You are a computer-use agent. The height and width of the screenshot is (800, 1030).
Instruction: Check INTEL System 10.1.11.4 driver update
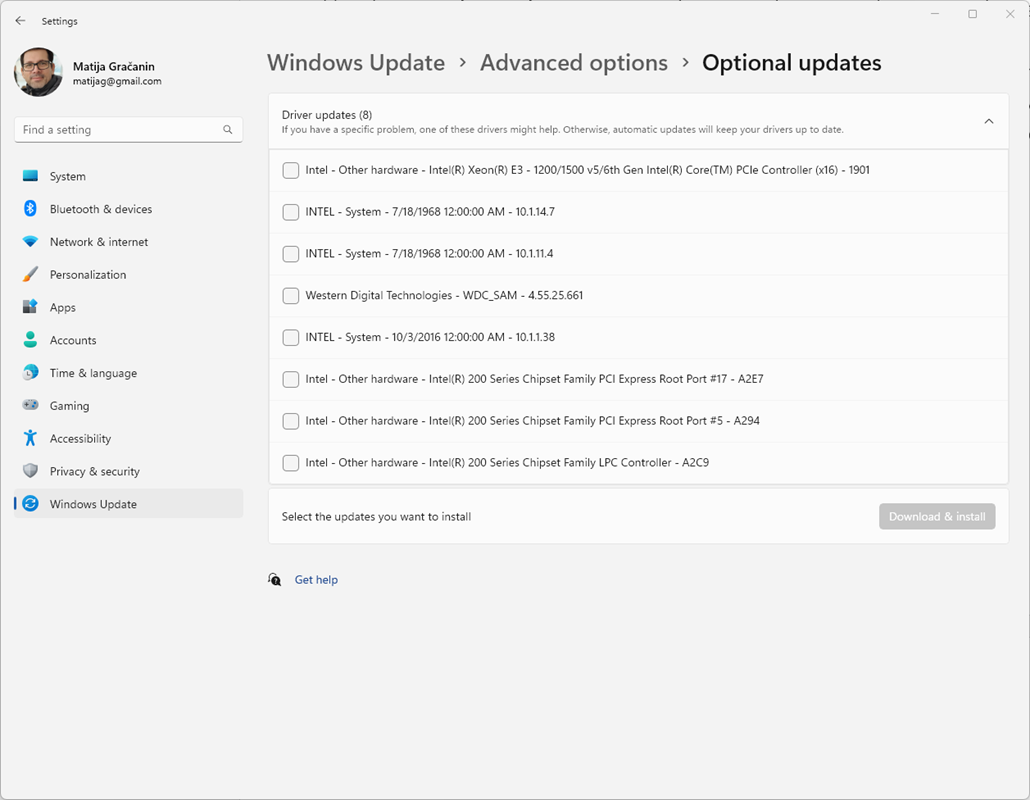[x=290, y=254]
